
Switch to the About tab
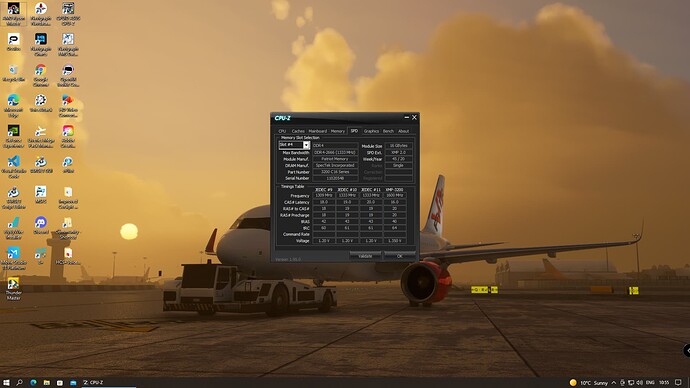point(404,131)
